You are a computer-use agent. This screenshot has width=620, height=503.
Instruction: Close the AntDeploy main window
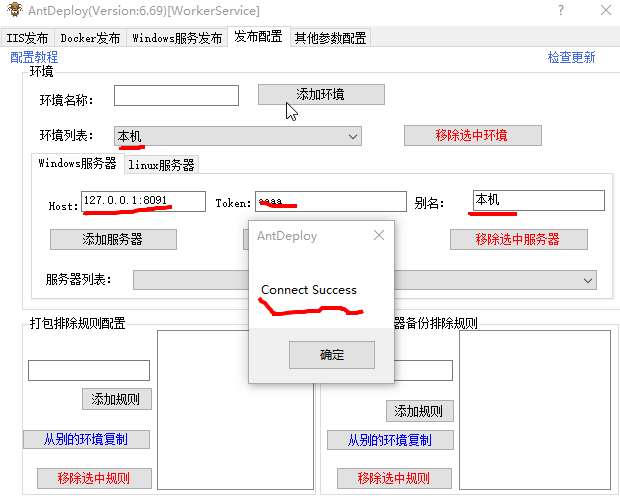(606, 10)
